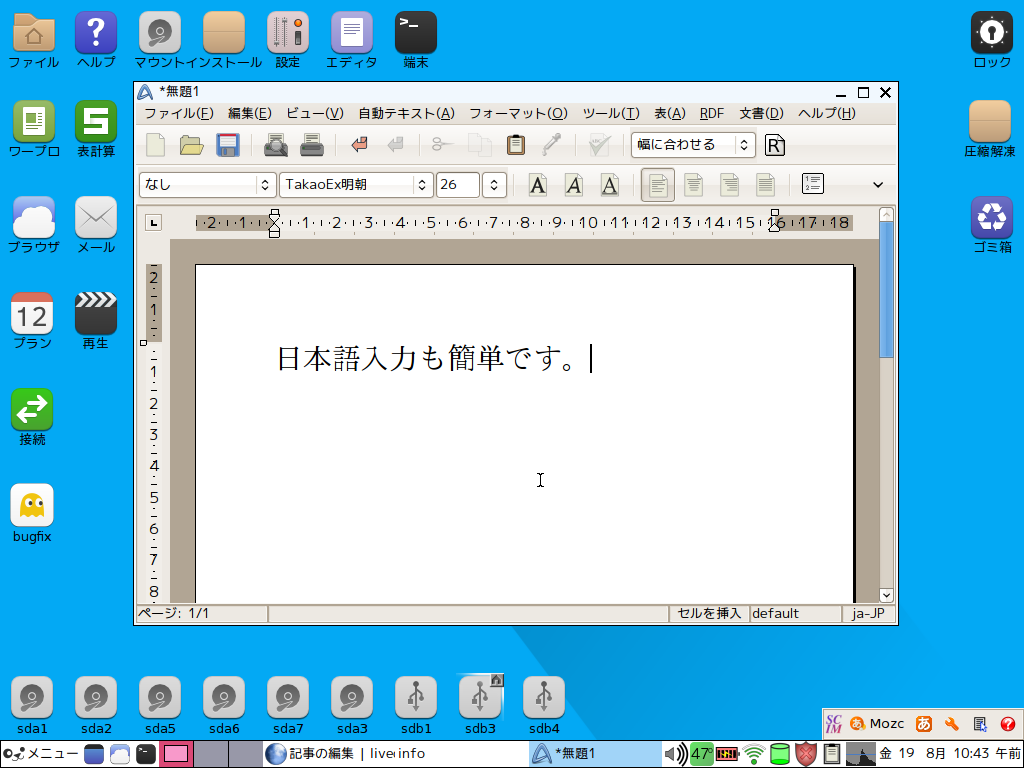This screenshot has height=768, width=1024.
Task: Open the ブラウザ desktop icon
Action: pos(33,225)
